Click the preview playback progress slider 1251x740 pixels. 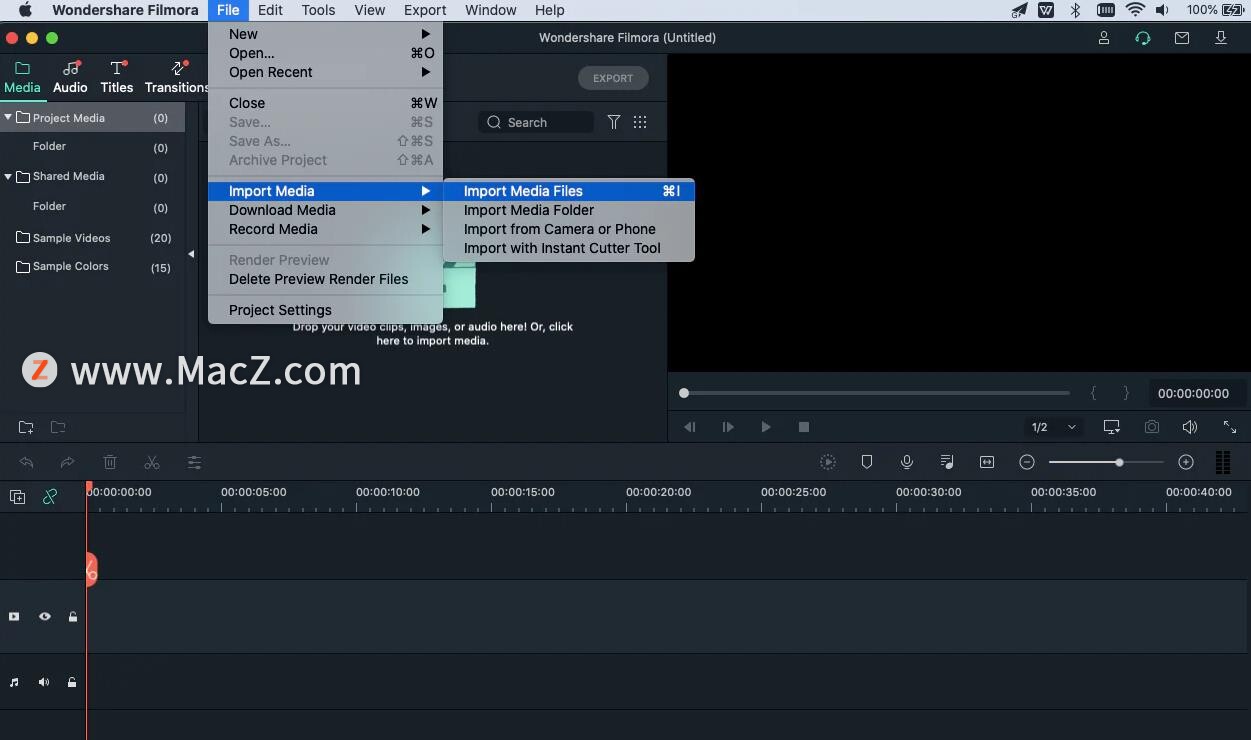(x=875, y=393)
